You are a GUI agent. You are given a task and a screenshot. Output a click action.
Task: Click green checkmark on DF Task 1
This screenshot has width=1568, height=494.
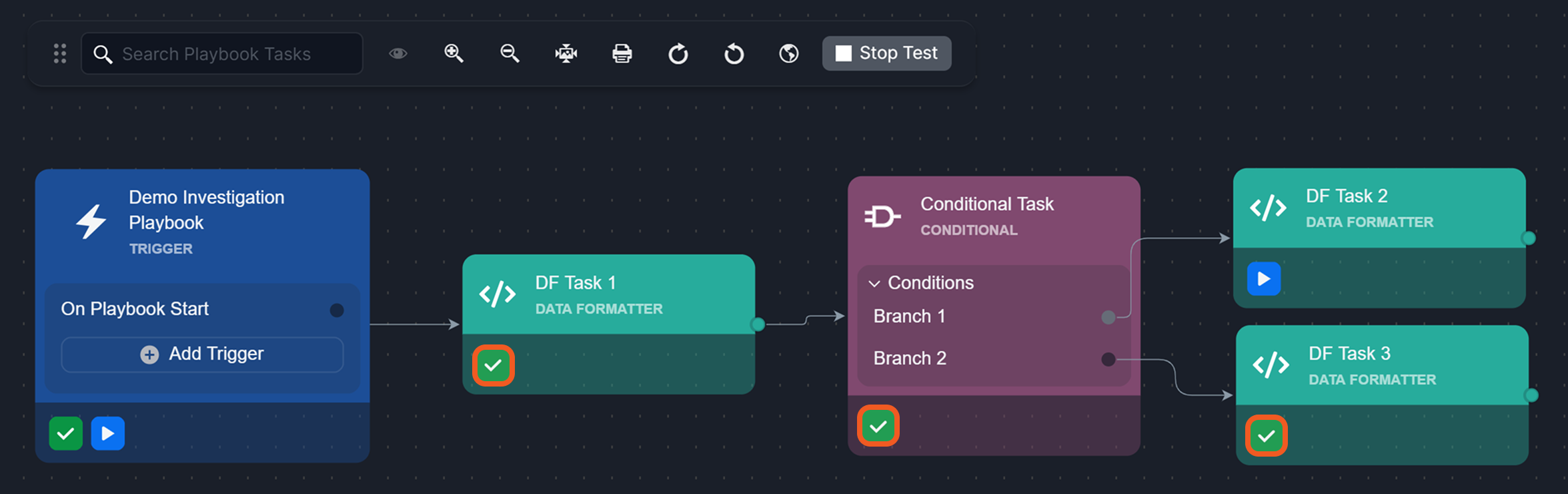click(494, 365)
